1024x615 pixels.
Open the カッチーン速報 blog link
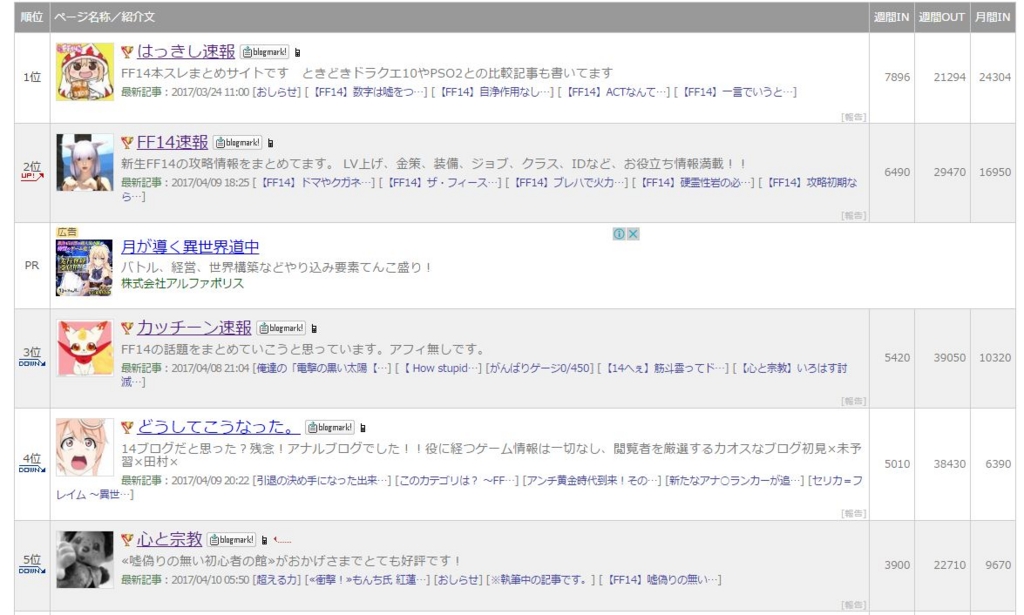coord(194,328)
